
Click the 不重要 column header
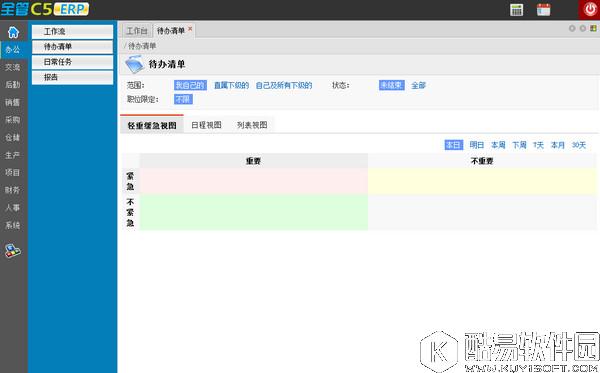tap(482, 161)
